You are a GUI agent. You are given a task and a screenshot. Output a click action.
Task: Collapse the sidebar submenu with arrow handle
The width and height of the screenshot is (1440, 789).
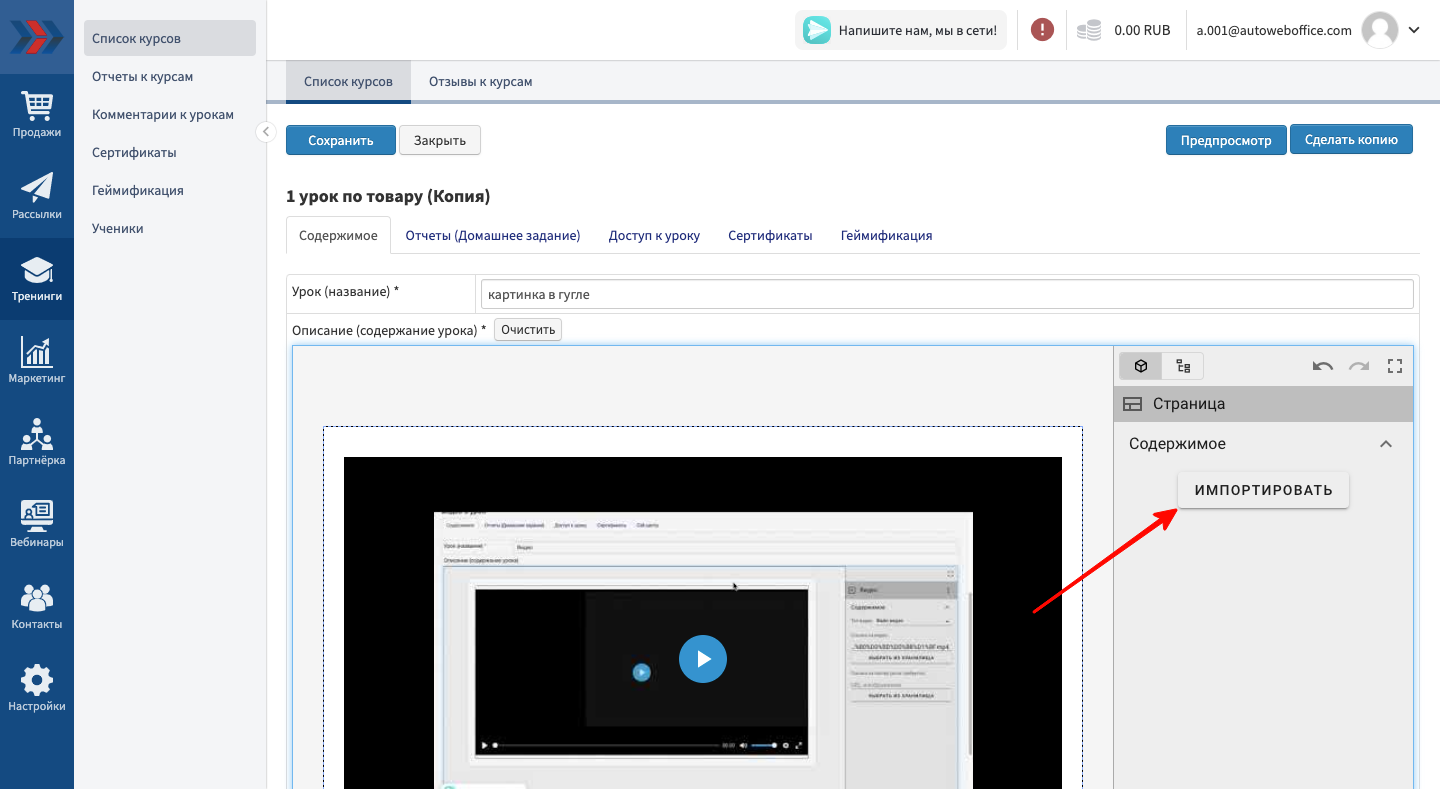point(265,132)
